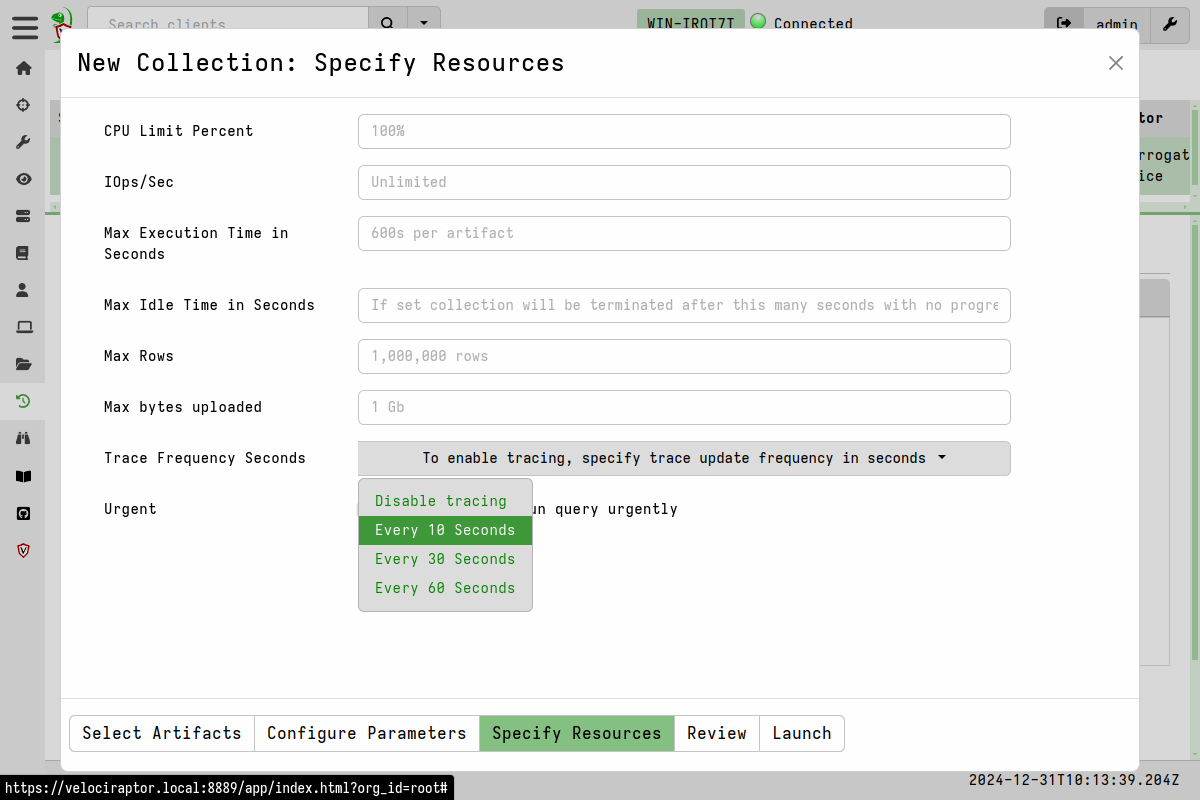Open Hunt Manager crosshairs icon
The height and width of the screenshot is (800, 1200).
click(23, 105)
